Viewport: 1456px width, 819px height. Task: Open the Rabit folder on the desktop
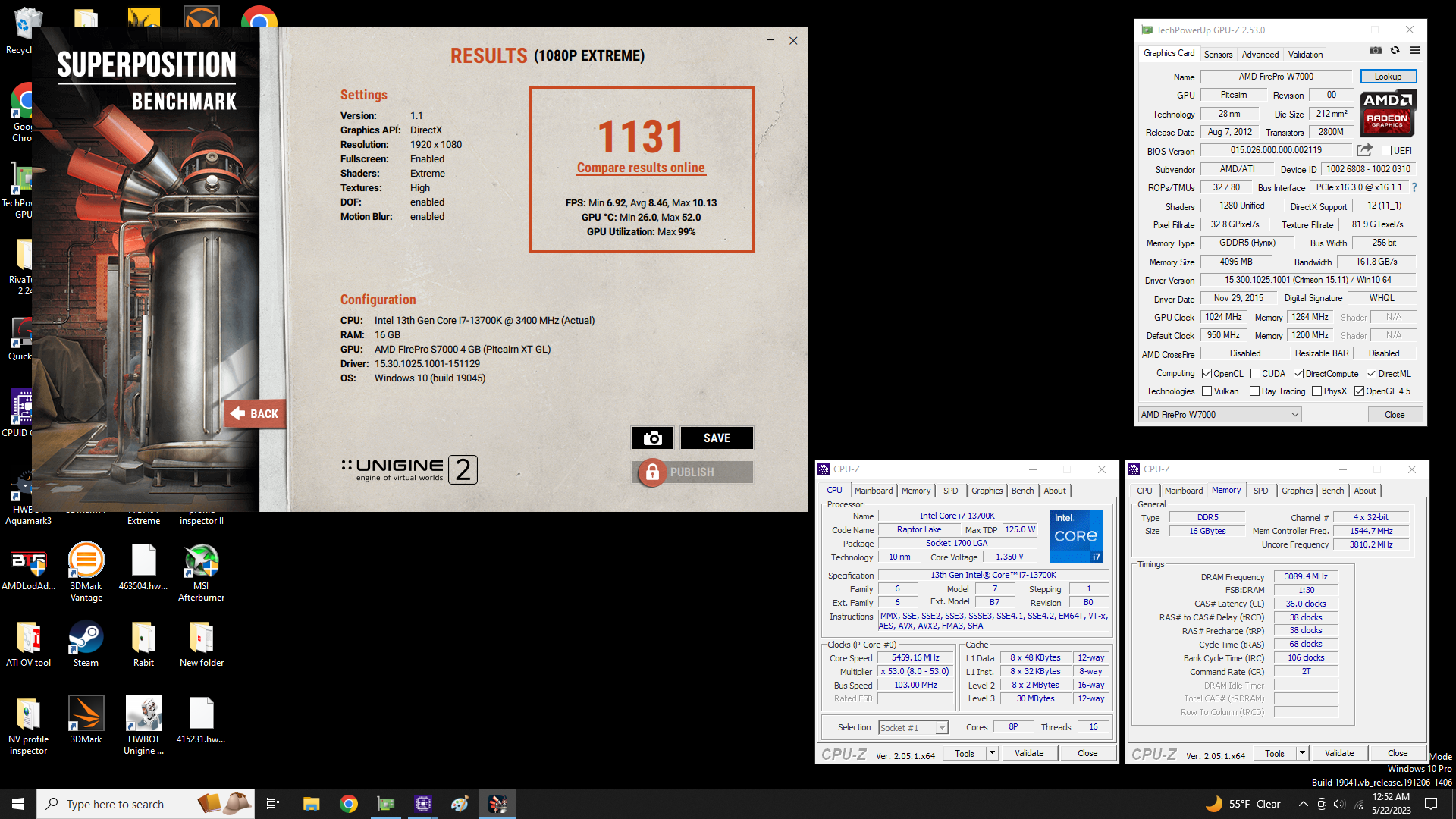click(143, 644)
